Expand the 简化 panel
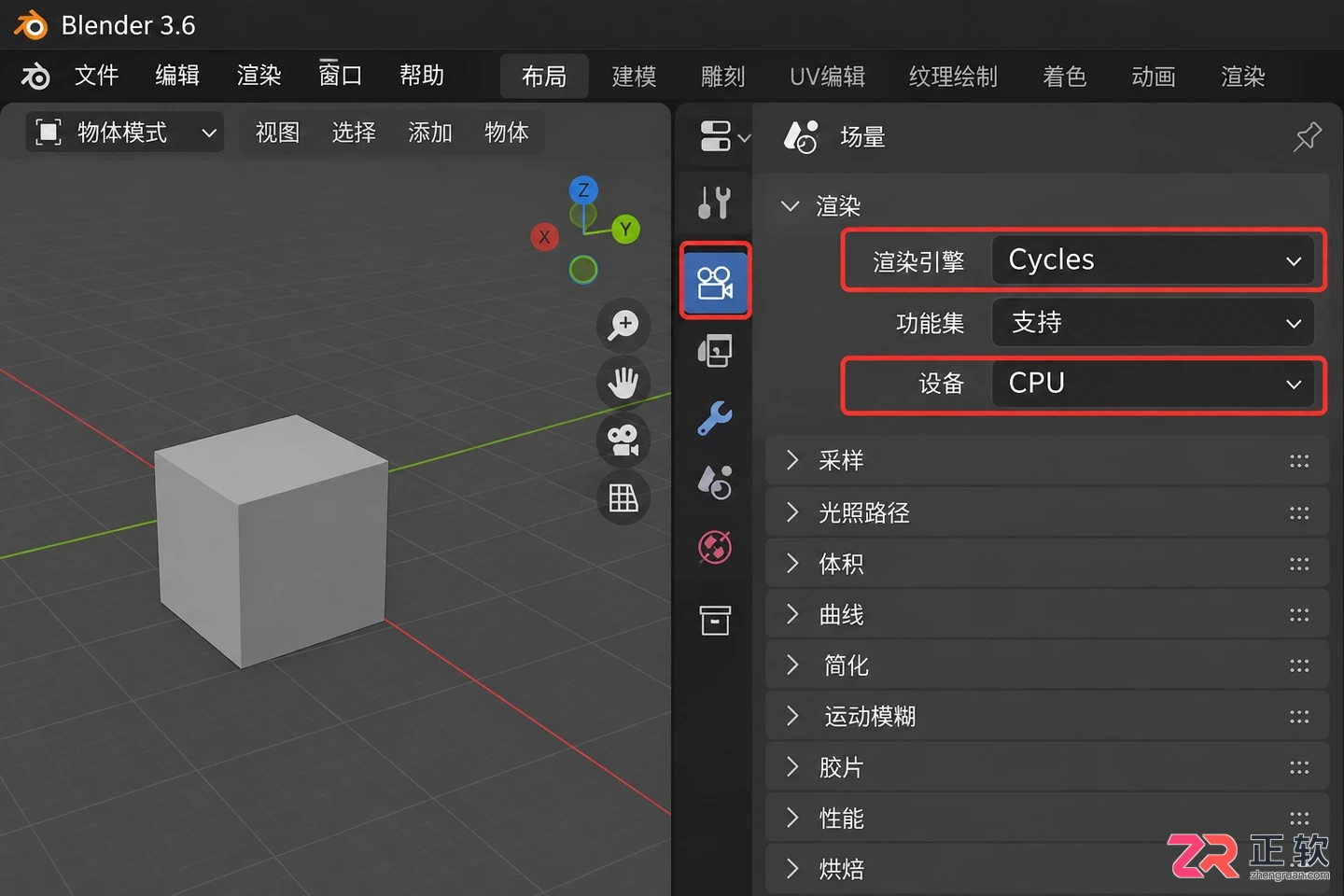Screen dimensions: 1344x896 click(x=1046, y=665)
